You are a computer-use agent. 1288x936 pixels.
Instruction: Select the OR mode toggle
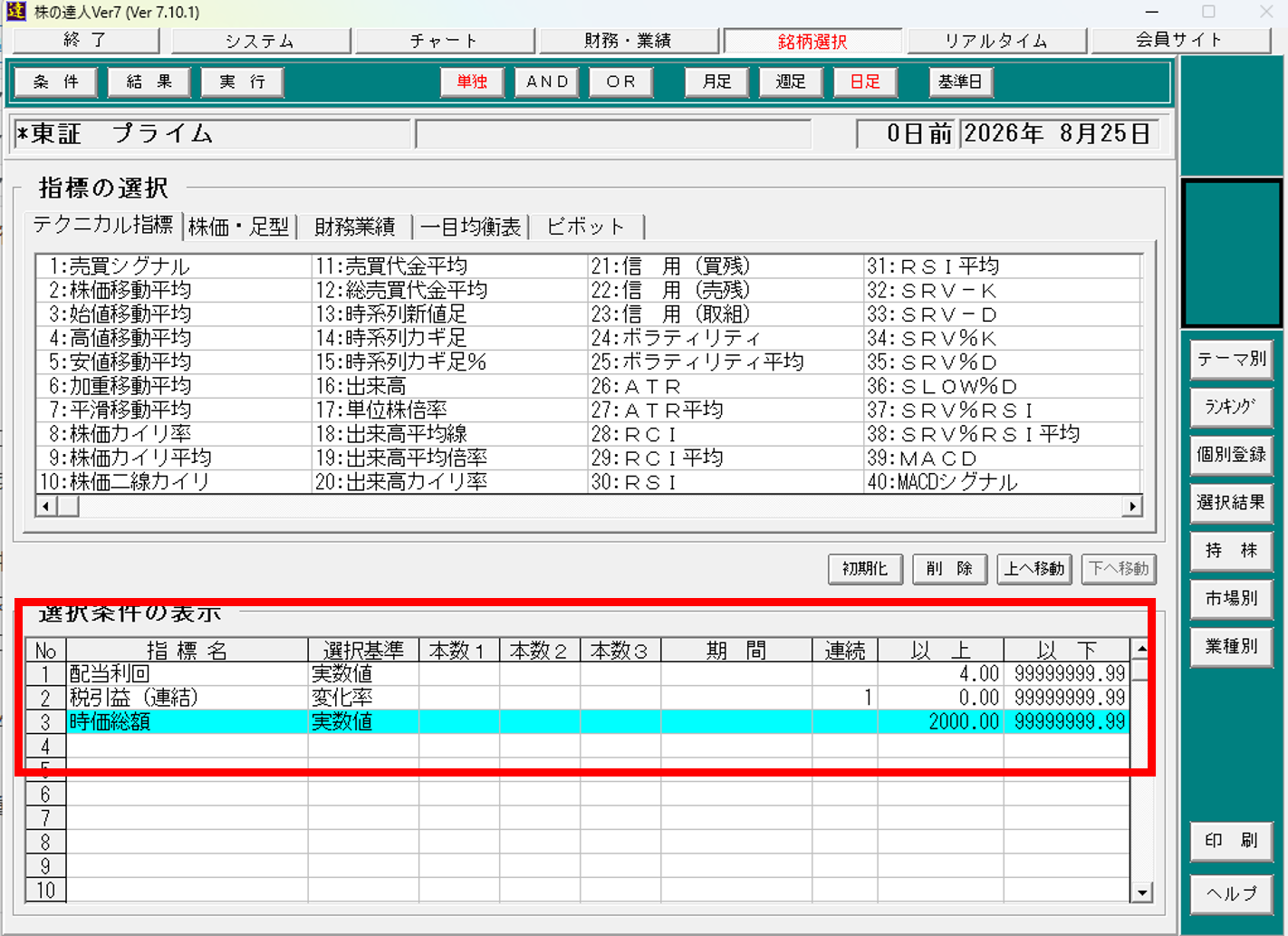pyautogui.click(x=621, y=82)
